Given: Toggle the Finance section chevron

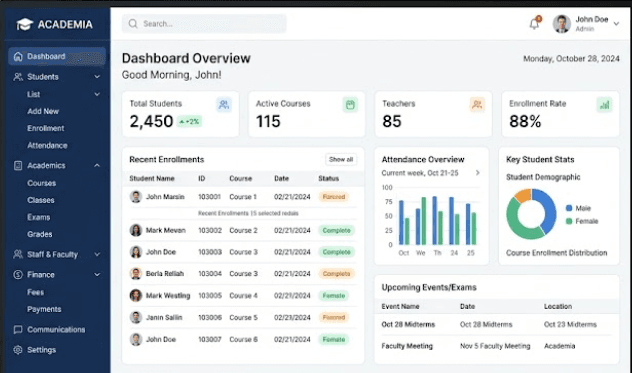Looking at the screenshot, I should coord(97,275).
